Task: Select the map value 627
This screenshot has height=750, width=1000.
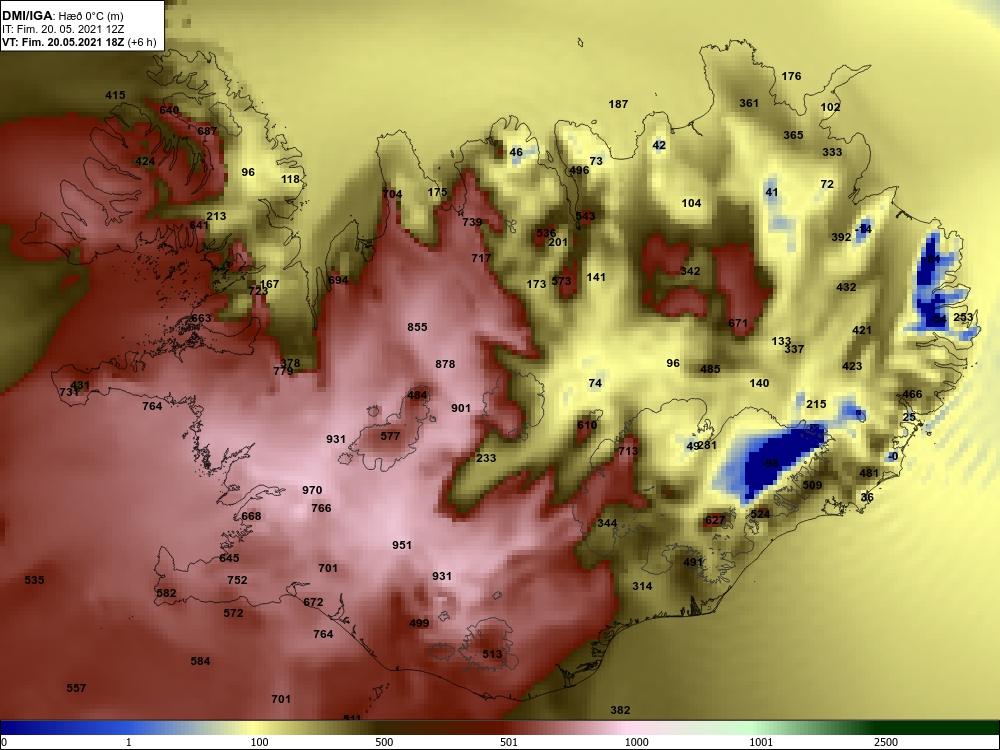Action: click(x=715, y=520)
